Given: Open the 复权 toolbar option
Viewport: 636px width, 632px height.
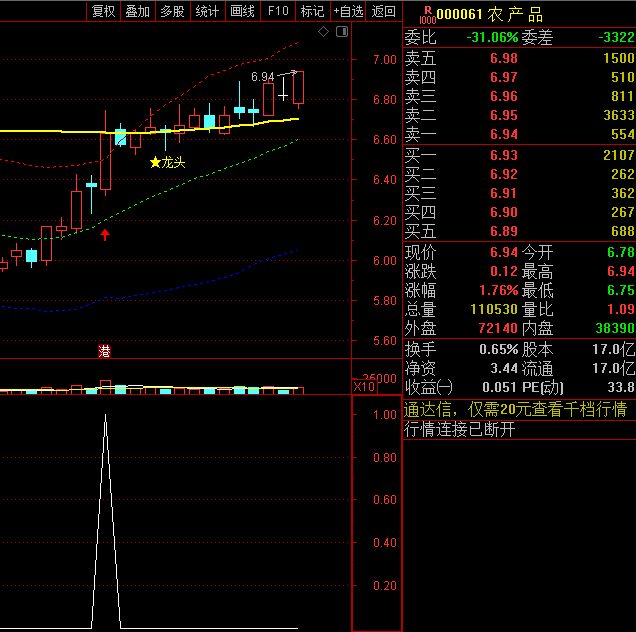Looking at the screenshot, I should pyautogui.click(x=103, y=11).
